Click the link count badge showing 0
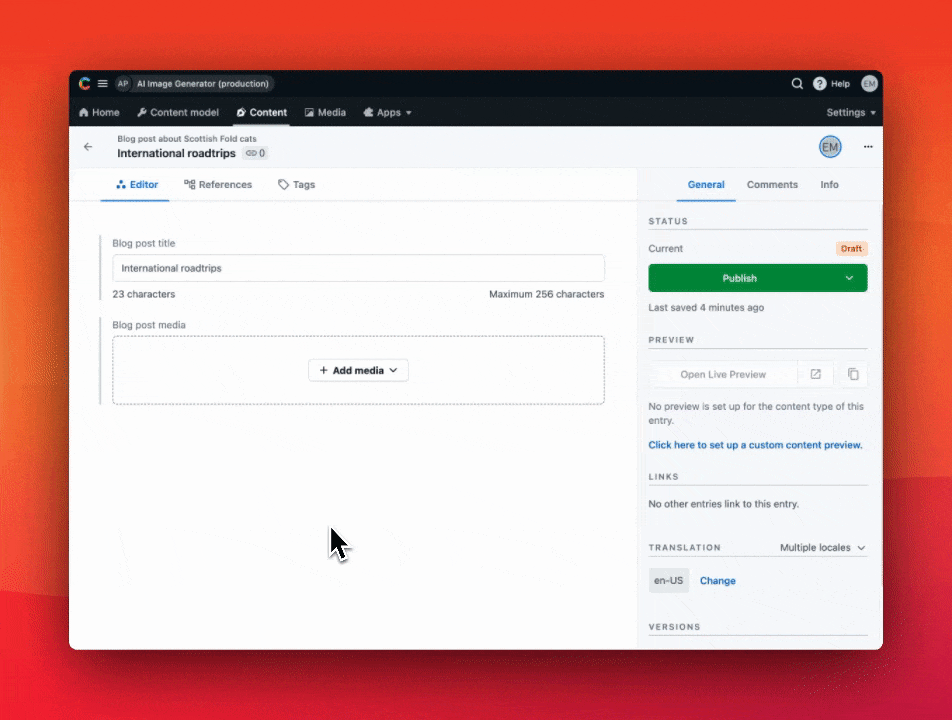Viewport: 952px width, 720px height. click(255, 153)
